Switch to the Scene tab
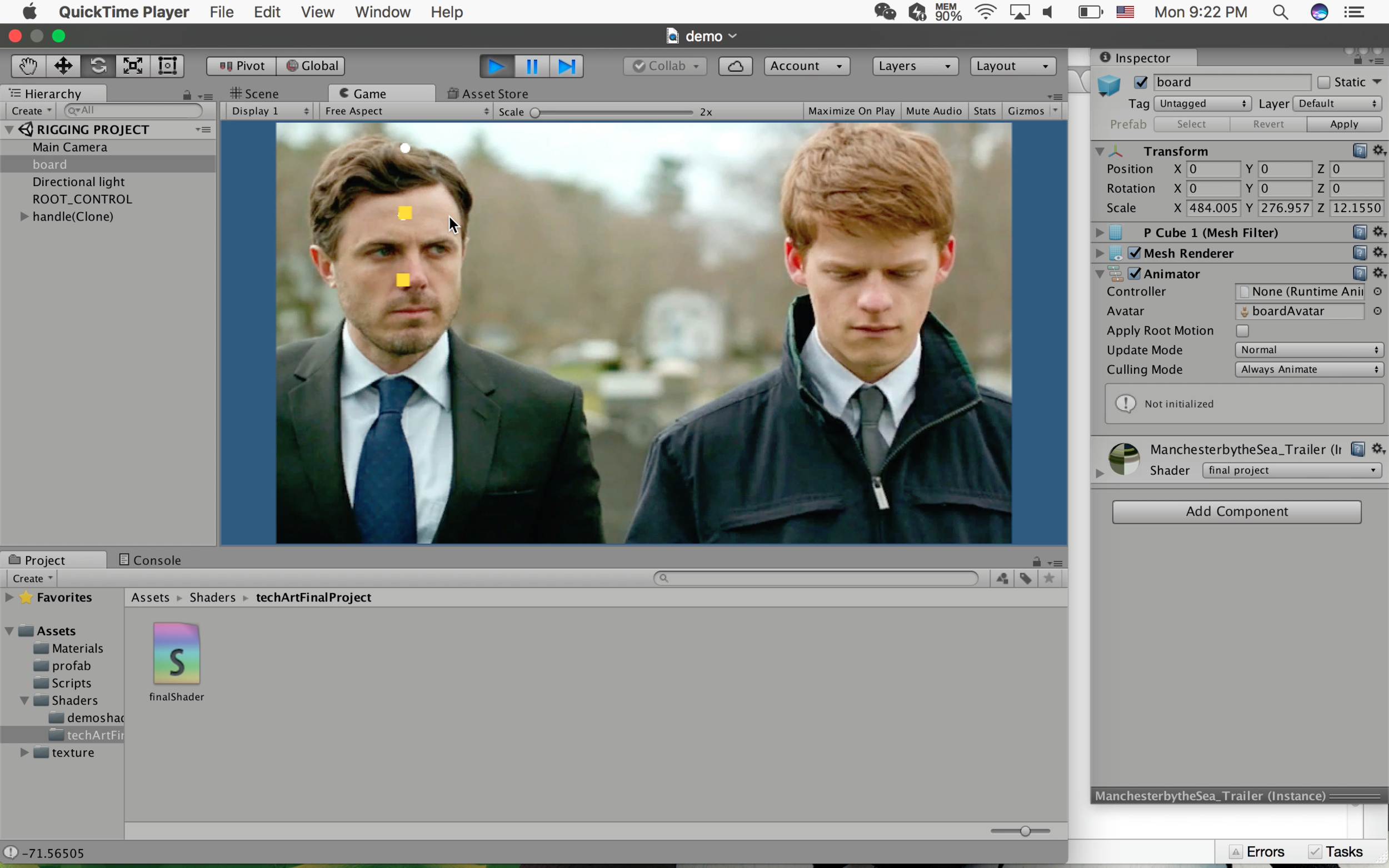This screenshot has height=868, width=1389. pyautogui.click(x=254, y=93)
